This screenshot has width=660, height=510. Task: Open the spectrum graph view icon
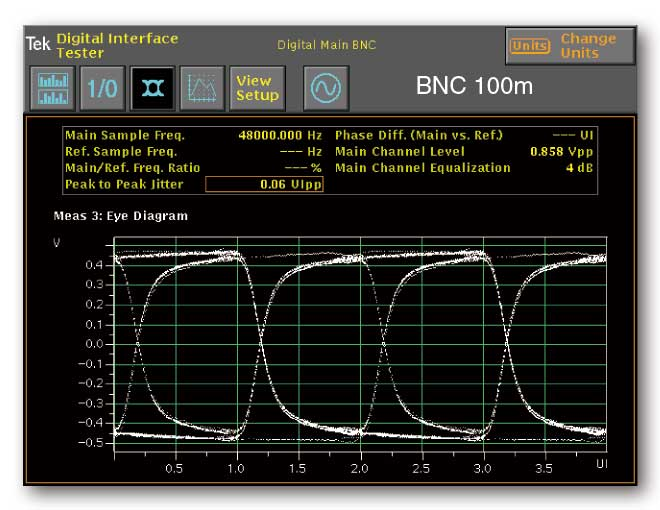(202, 88)
